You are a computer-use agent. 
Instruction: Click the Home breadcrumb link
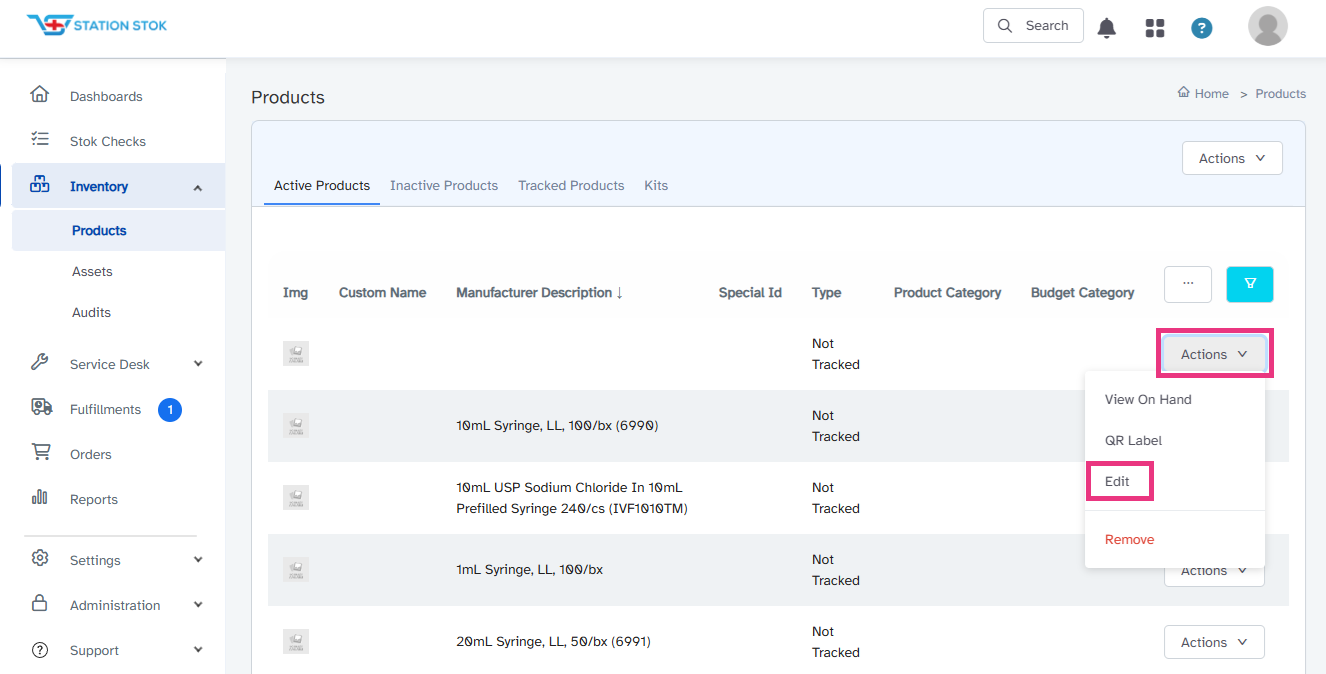[x=1203, y=93]
